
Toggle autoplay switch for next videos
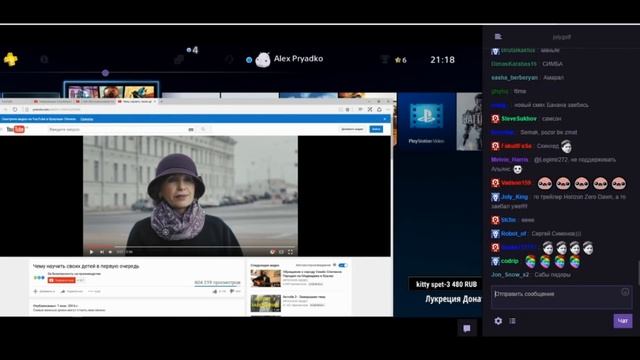click(343, 265)
